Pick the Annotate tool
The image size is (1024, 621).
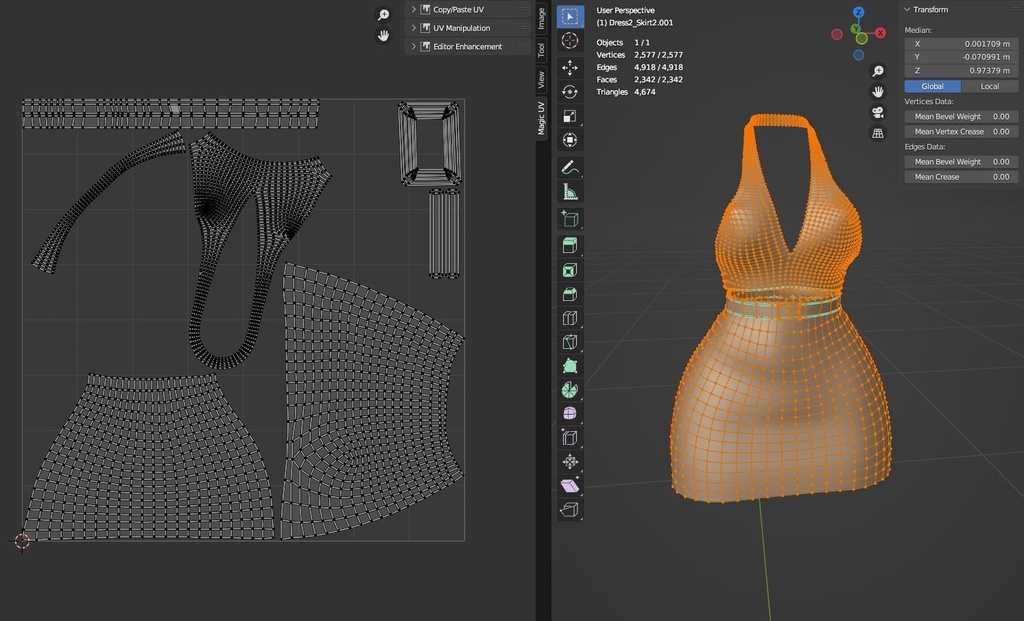point(568,167)
